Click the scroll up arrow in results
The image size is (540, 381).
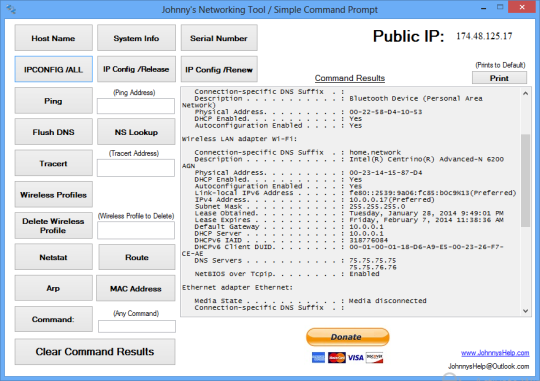pos(525,93)
